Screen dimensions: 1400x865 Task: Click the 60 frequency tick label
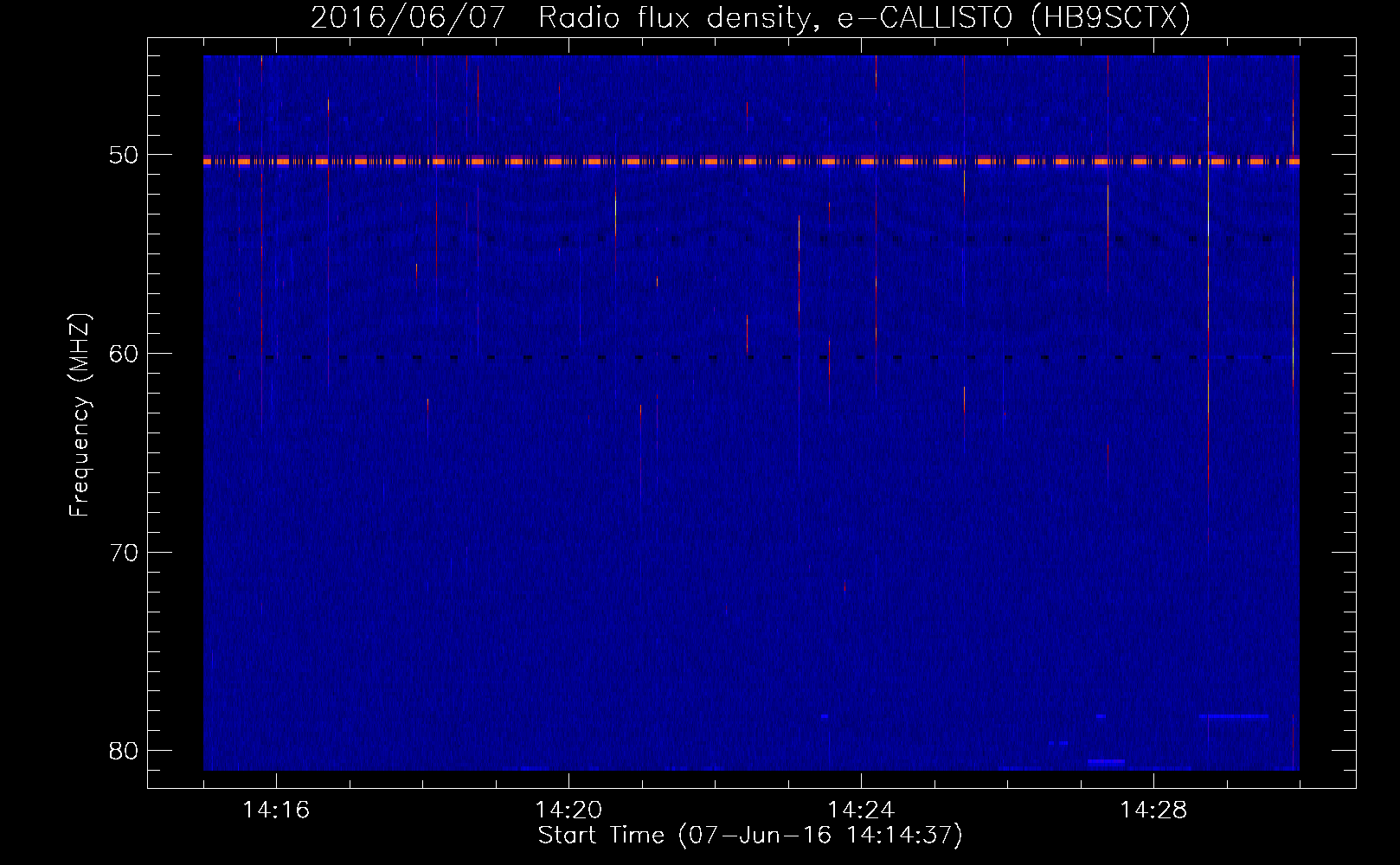(124, 353)
